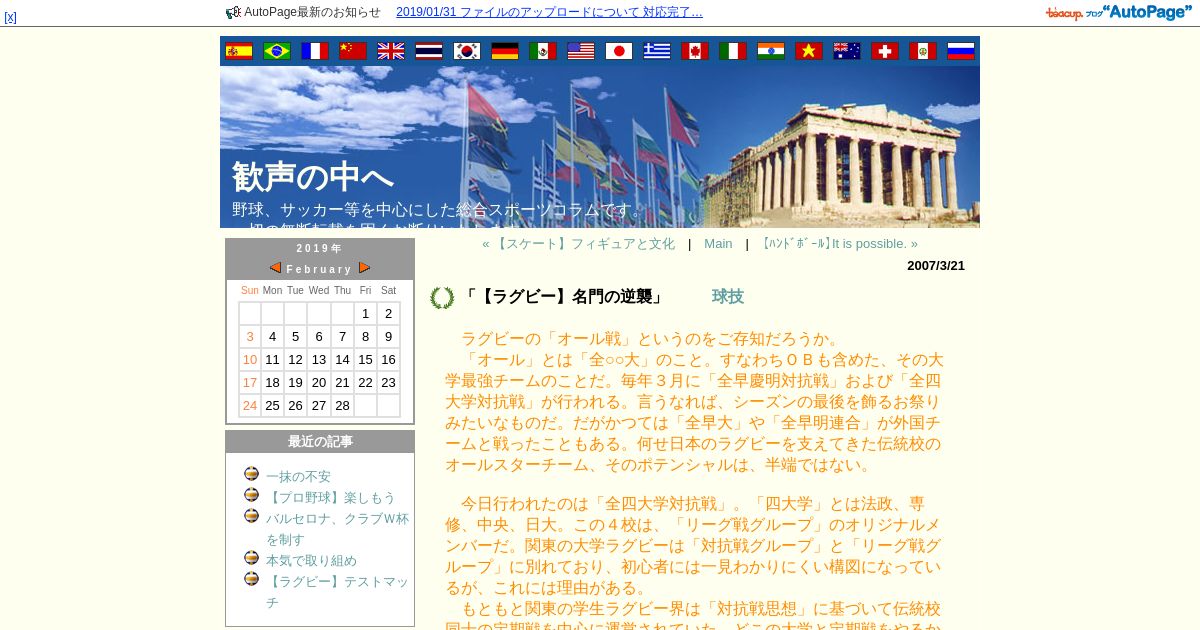Image resolution: width=1200 pixels, height=630 pixels.
Task: Select February 28 in the calendar
Action: click(x=342, y=406)
